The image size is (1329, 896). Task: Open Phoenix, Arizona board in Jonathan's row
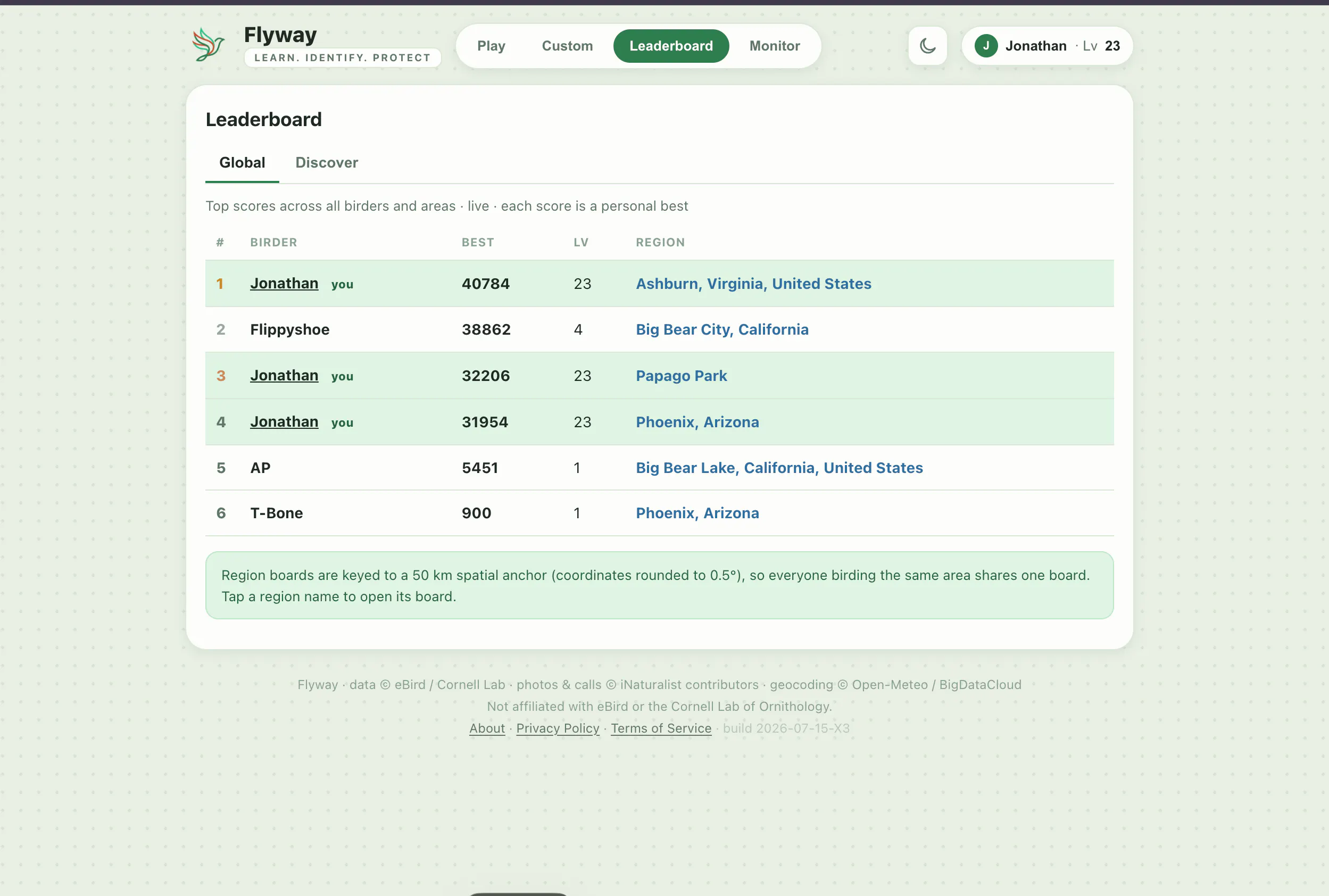click(697, 422)
